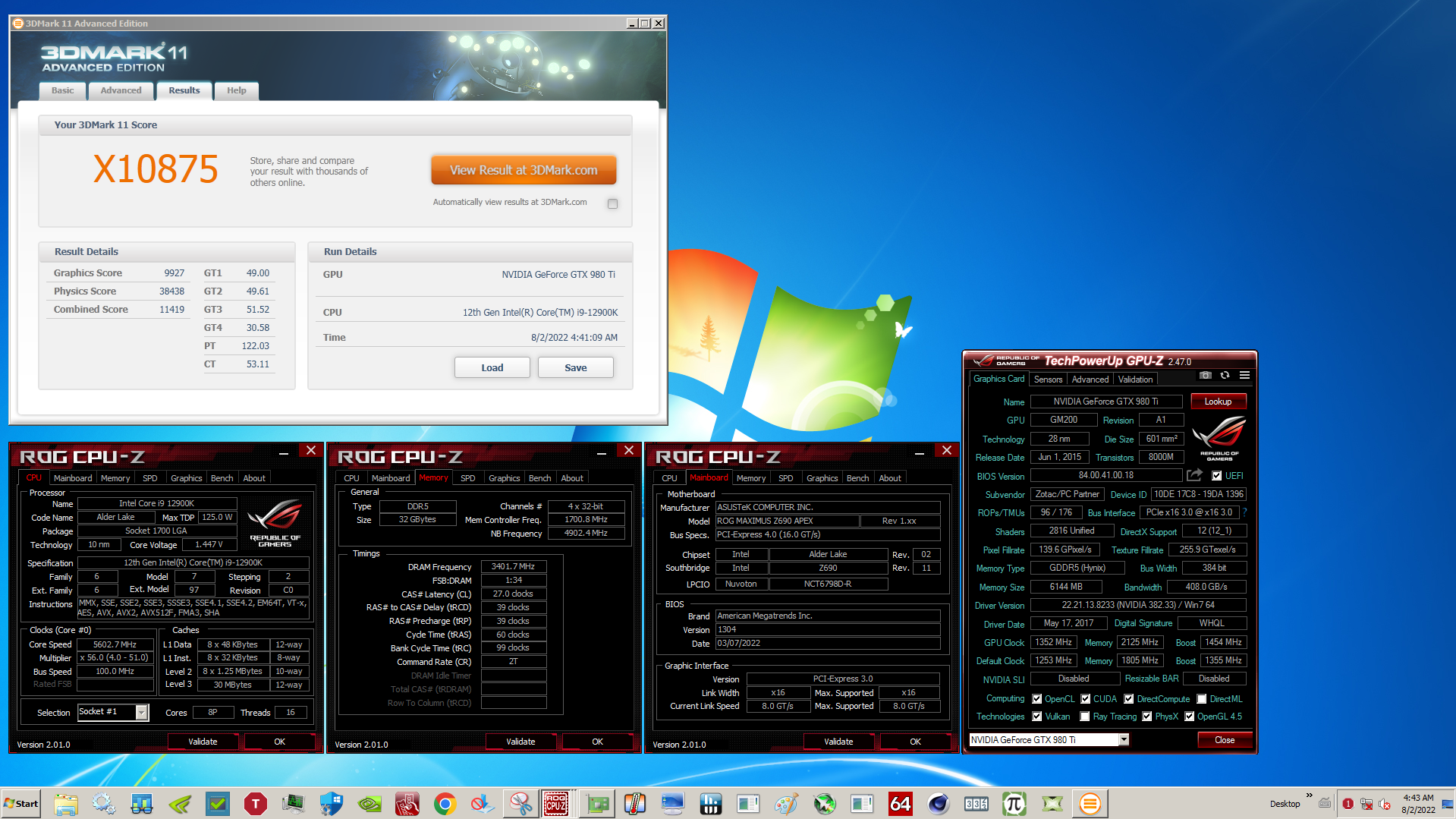Toggle the Ray Tracing checkbox in GPU-Z
This screenshot has height=819, width=1456.
[1085, 717]
